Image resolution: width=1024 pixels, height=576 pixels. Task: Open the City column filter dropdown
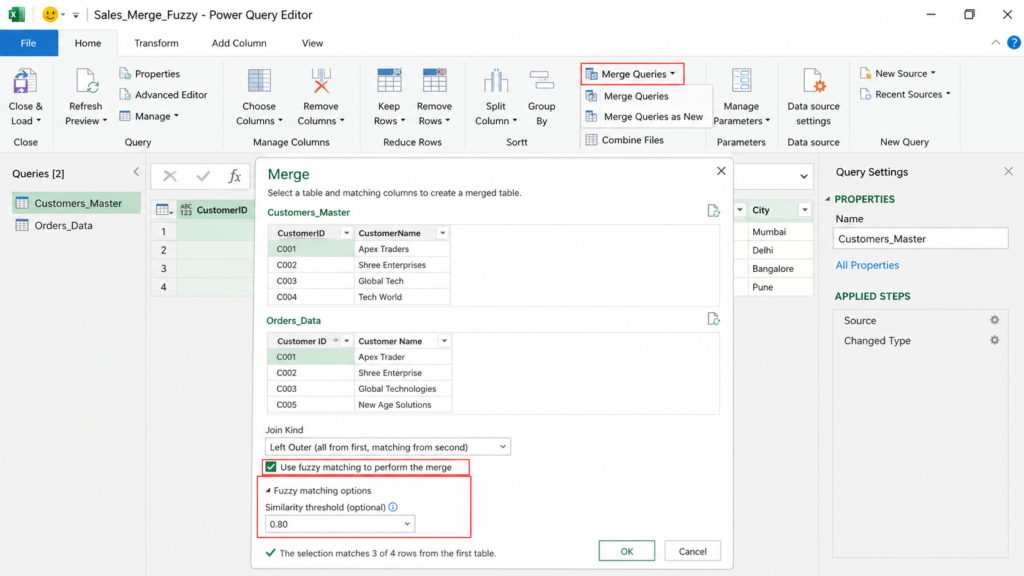pyautogui.click(x=805, y=210)
